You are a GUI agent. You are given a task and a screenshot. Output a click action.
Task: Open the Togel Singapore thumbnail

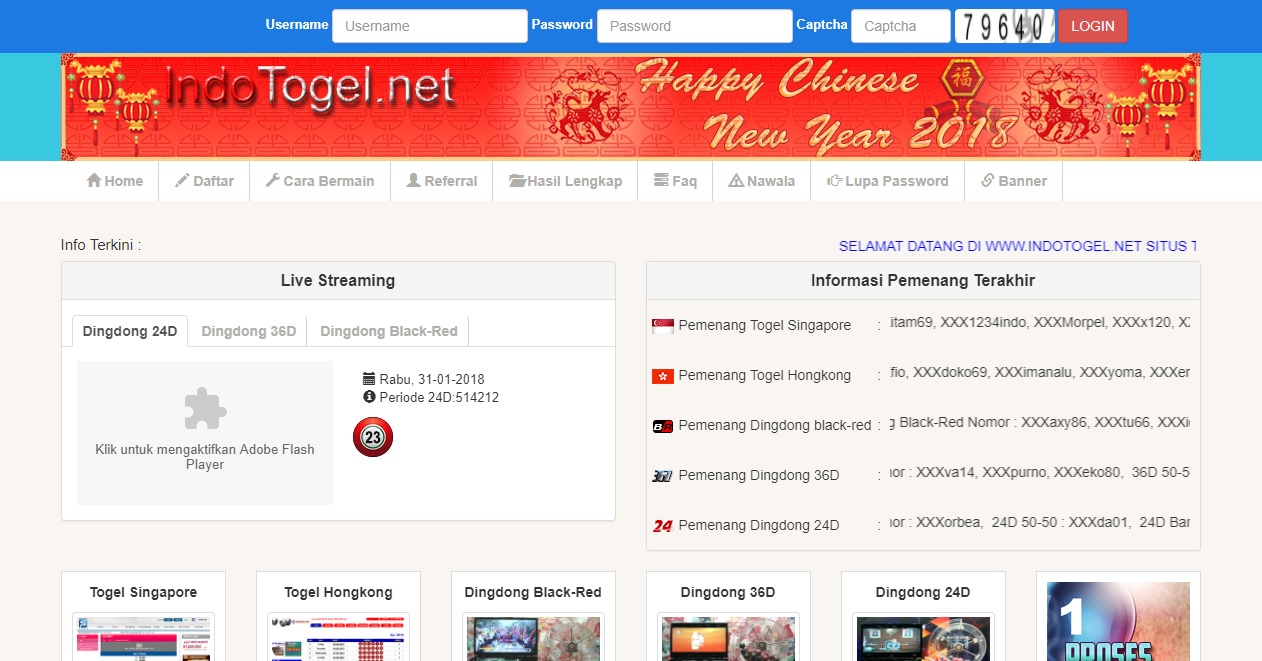[x=143, y=637]
